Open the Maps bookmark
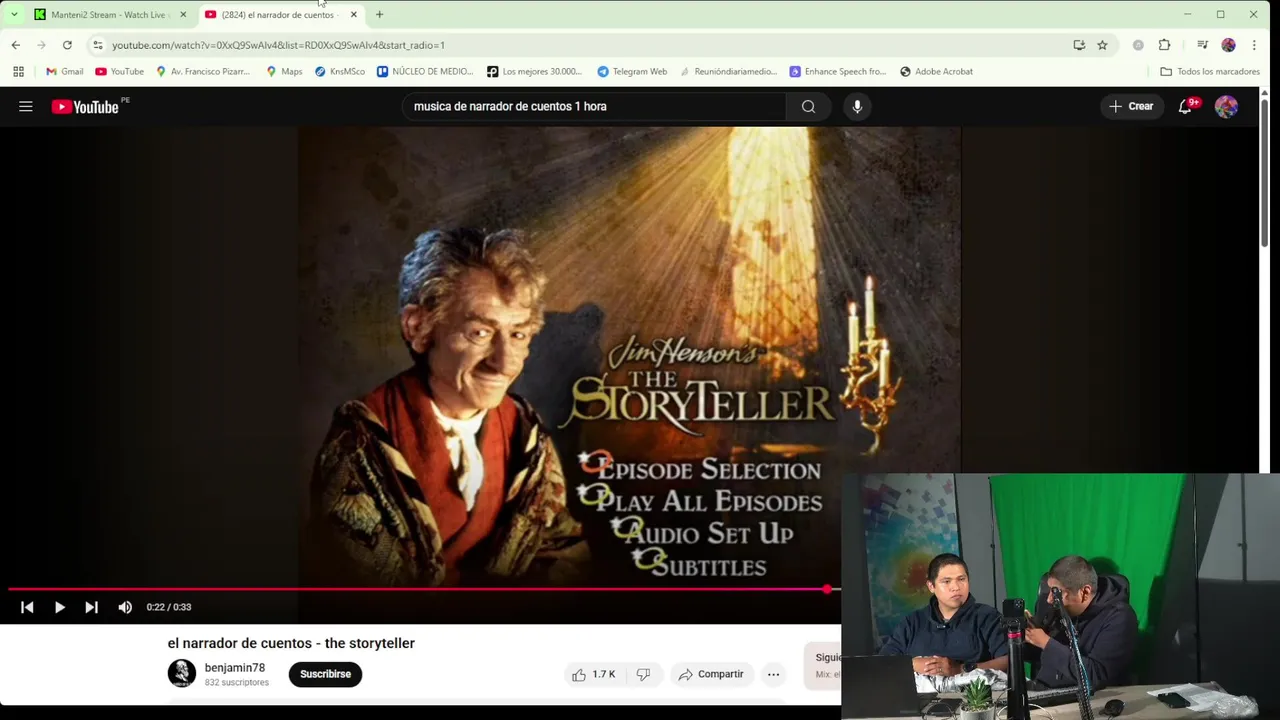 [x=284, y=72]
